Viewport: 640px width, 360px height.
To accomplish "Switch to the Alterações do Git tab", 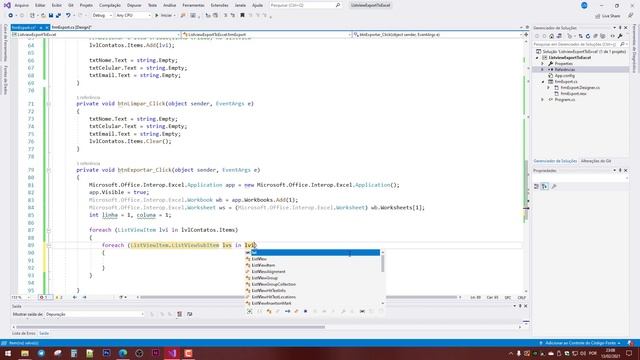I will pyautogui.click(x=596, y=161).
